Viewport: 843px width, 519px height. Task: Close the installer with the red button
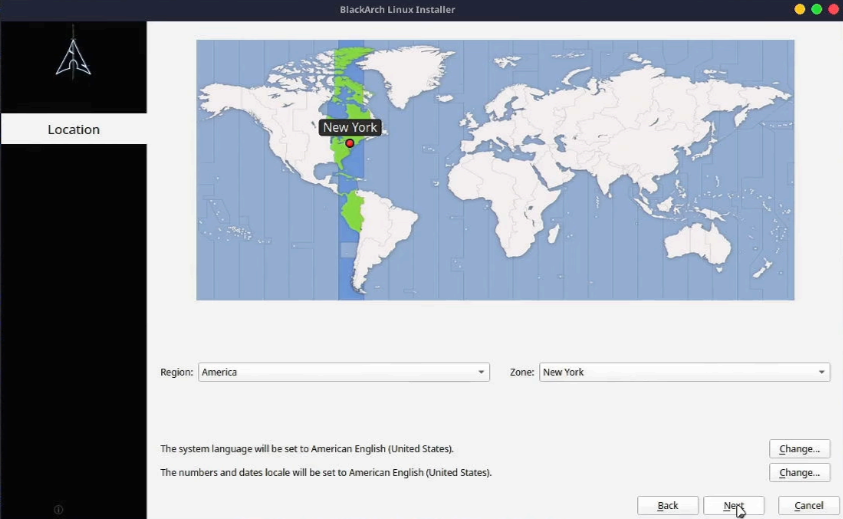pos(832,9)
